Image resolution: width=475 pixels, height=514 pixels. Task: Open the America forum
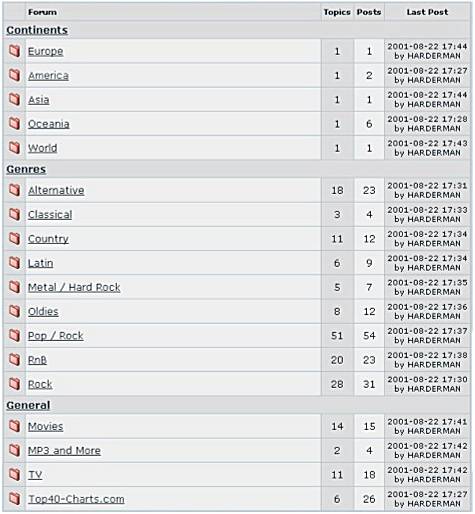click(x=48, y=76)
